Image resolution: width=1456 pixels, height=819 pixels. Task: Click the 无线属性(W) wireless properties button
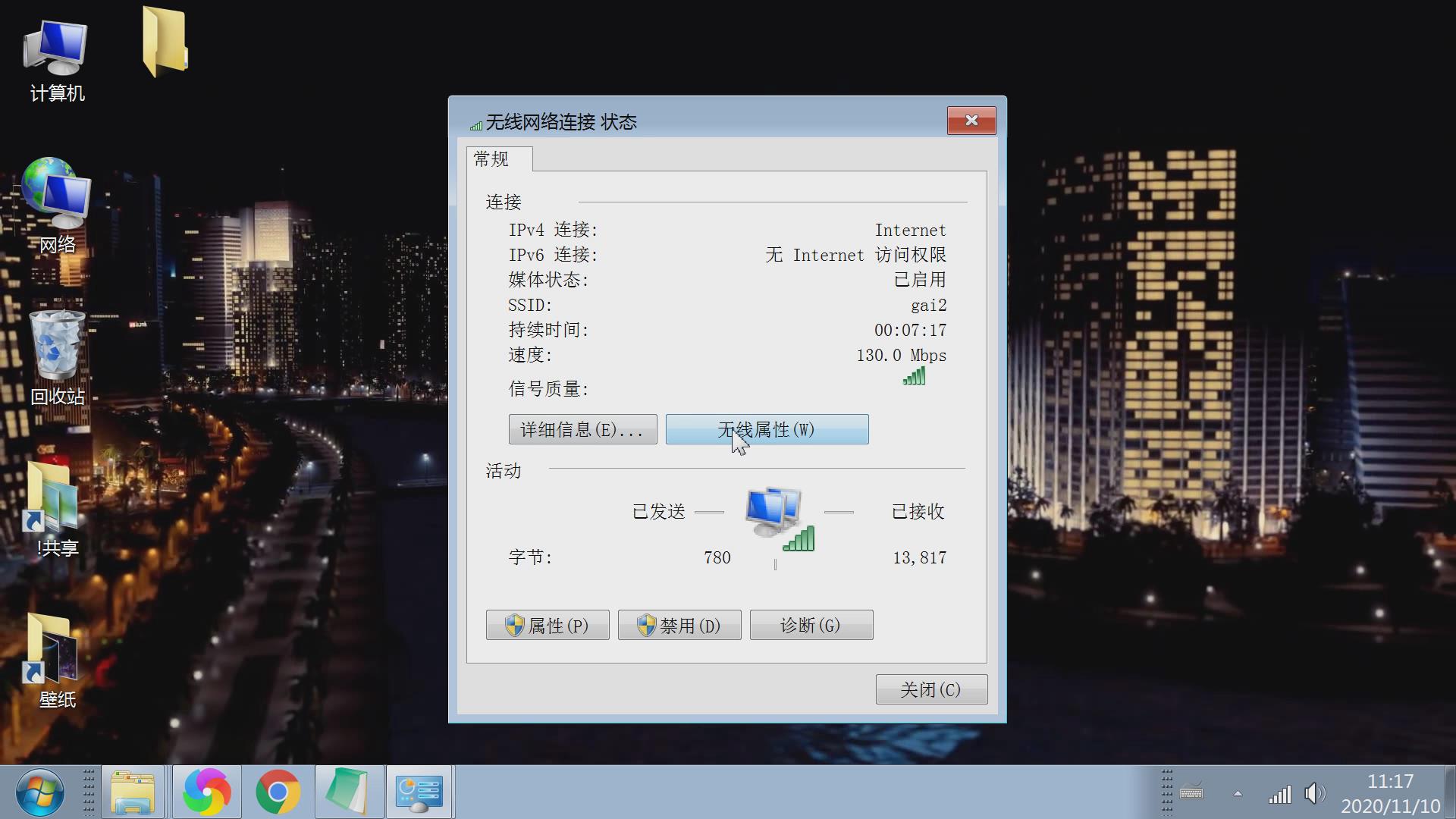(x=766, y=429)
